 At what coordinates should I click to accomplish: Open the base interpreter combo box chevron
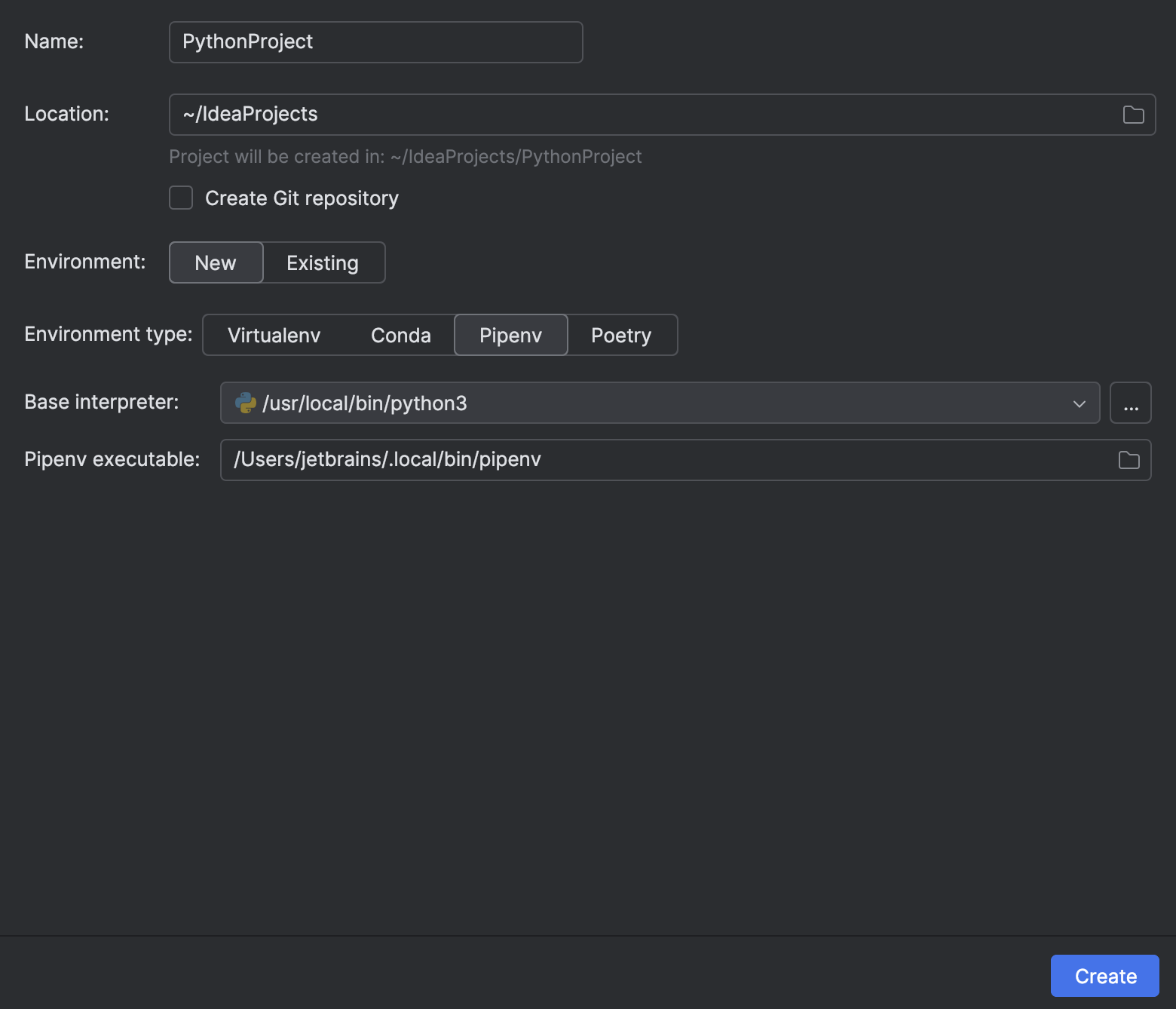click(x=1080, y=403)
